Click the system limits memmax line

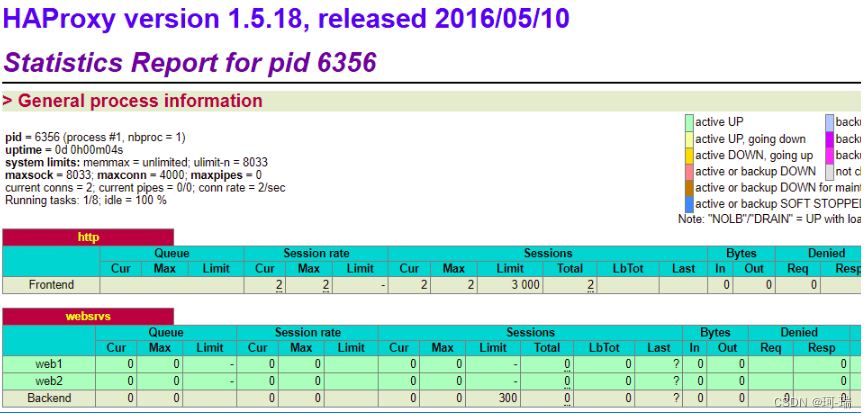click(x=137, y=163)
